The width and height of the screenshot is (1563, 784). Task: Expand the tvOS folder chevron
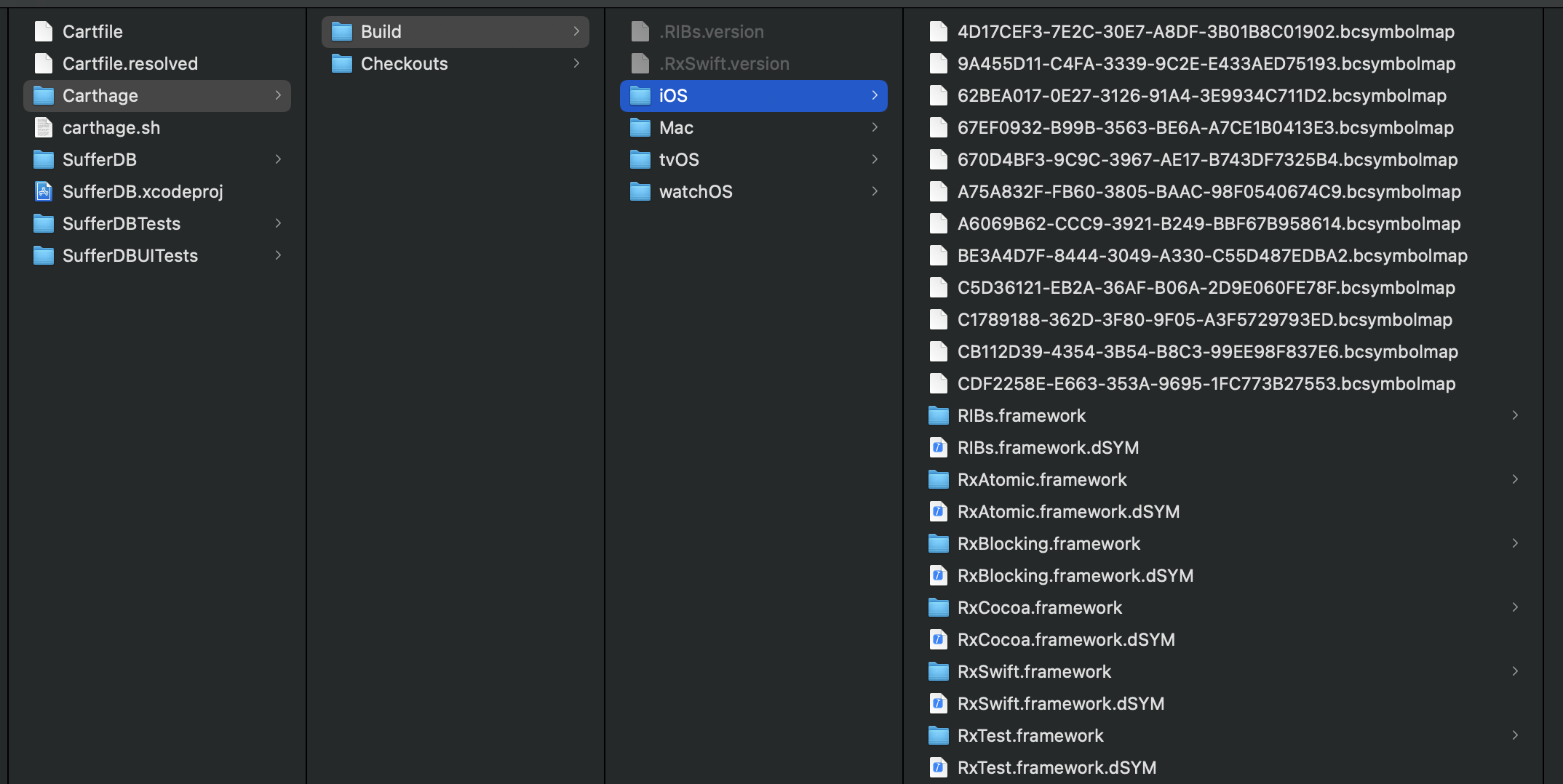[x=875, y=159]
